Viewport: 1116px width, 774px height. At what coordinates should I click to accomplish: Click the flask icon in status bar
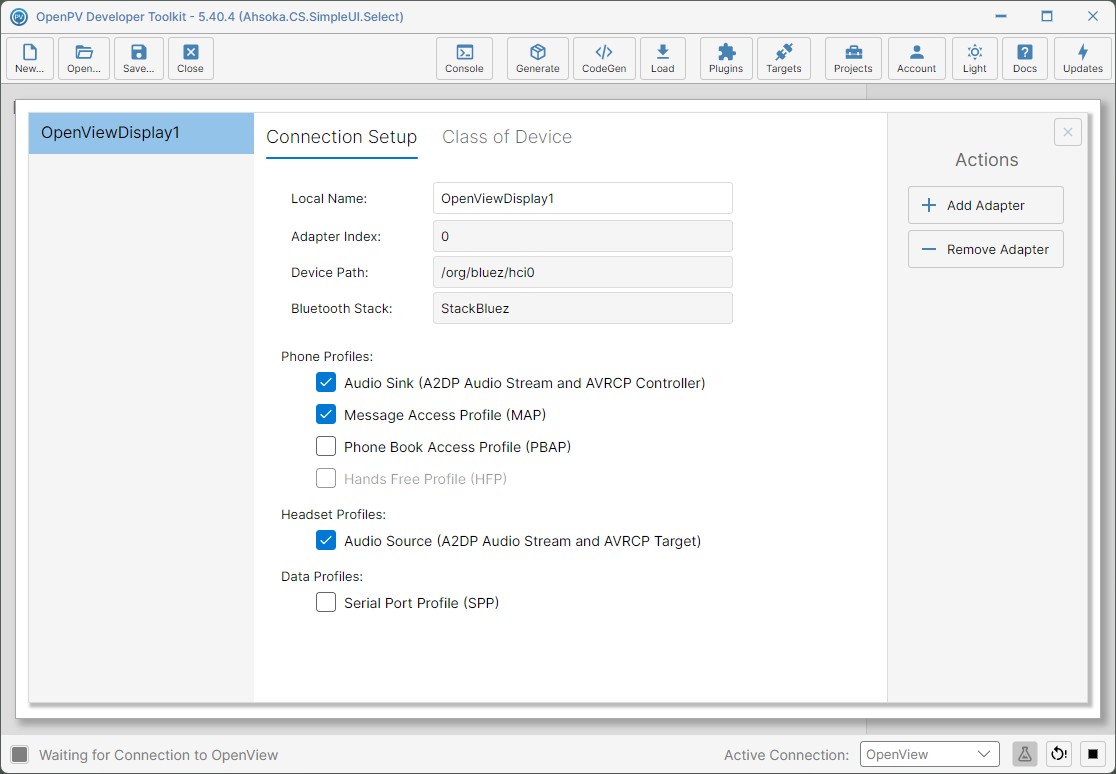[1025, 754]
